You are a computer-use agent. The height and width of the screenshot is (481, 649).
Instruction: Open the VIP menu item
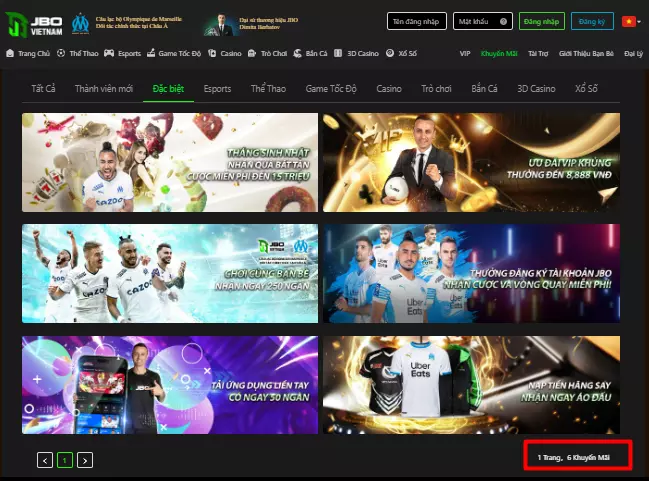(465, 53)
